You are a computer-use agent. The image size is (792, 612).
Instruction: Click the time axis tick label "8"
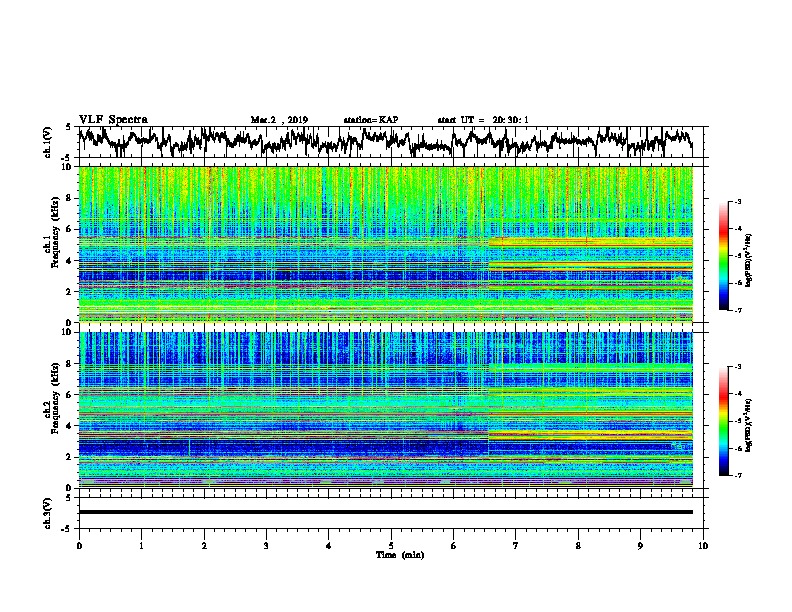578,546
